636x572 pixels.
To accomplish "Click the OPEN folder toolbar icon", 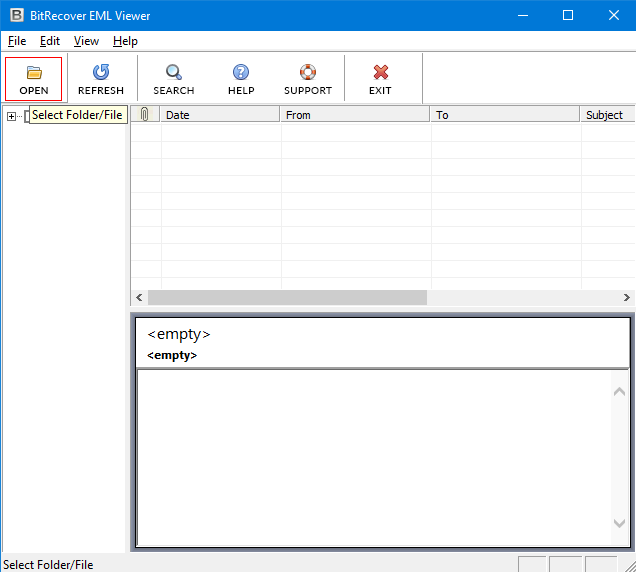I will click(x=34, y=73).
